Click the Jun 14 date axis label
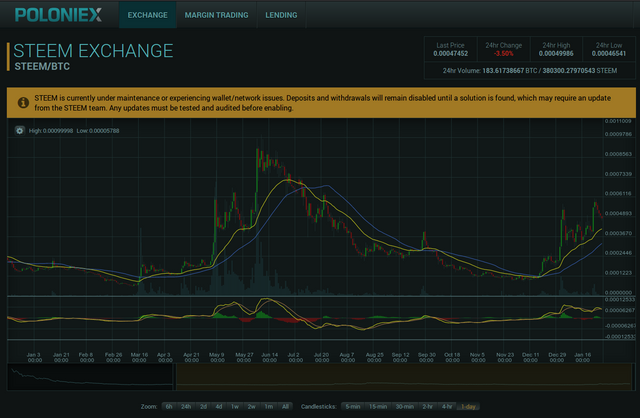This screenshot has height=418, width=640. click(269, 357)
